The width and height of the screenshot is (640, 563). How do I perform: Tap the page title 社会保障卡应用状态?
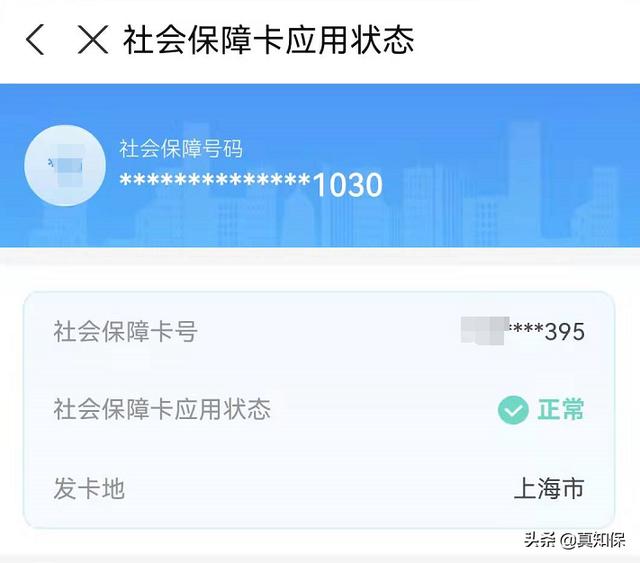tap(269, 40)
